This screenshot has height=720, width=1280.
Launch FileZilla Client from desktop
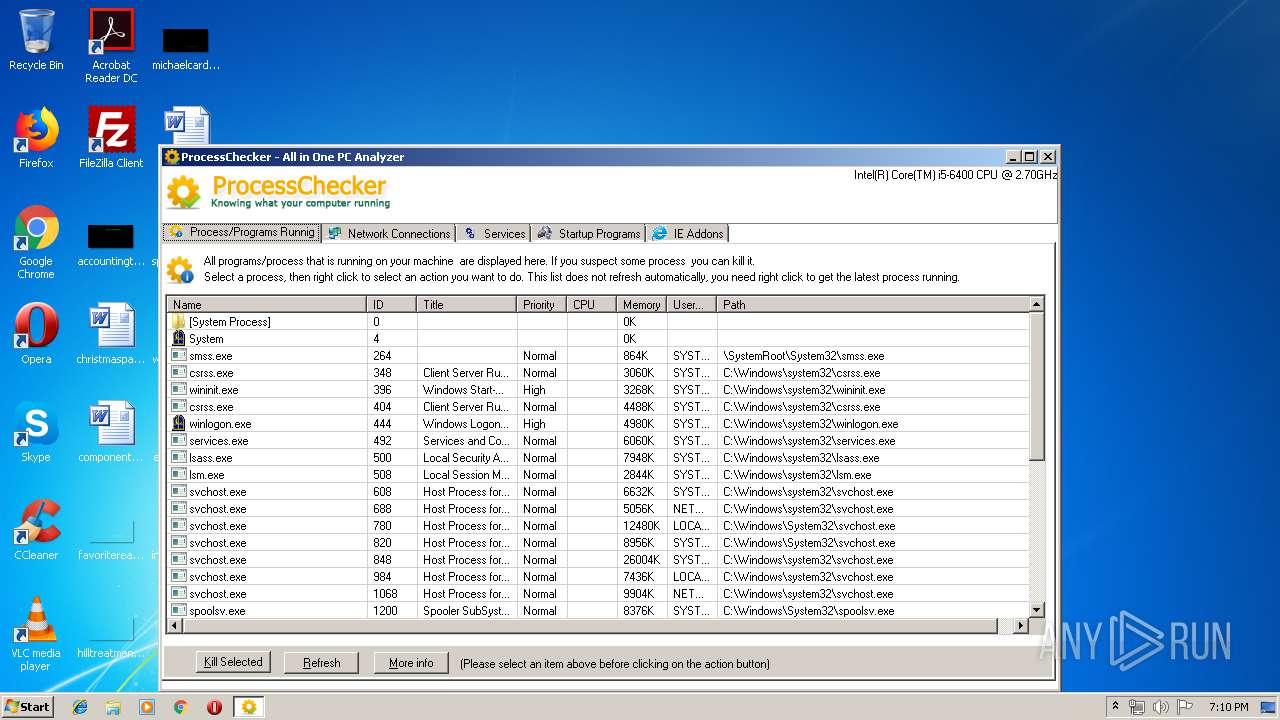111,138
